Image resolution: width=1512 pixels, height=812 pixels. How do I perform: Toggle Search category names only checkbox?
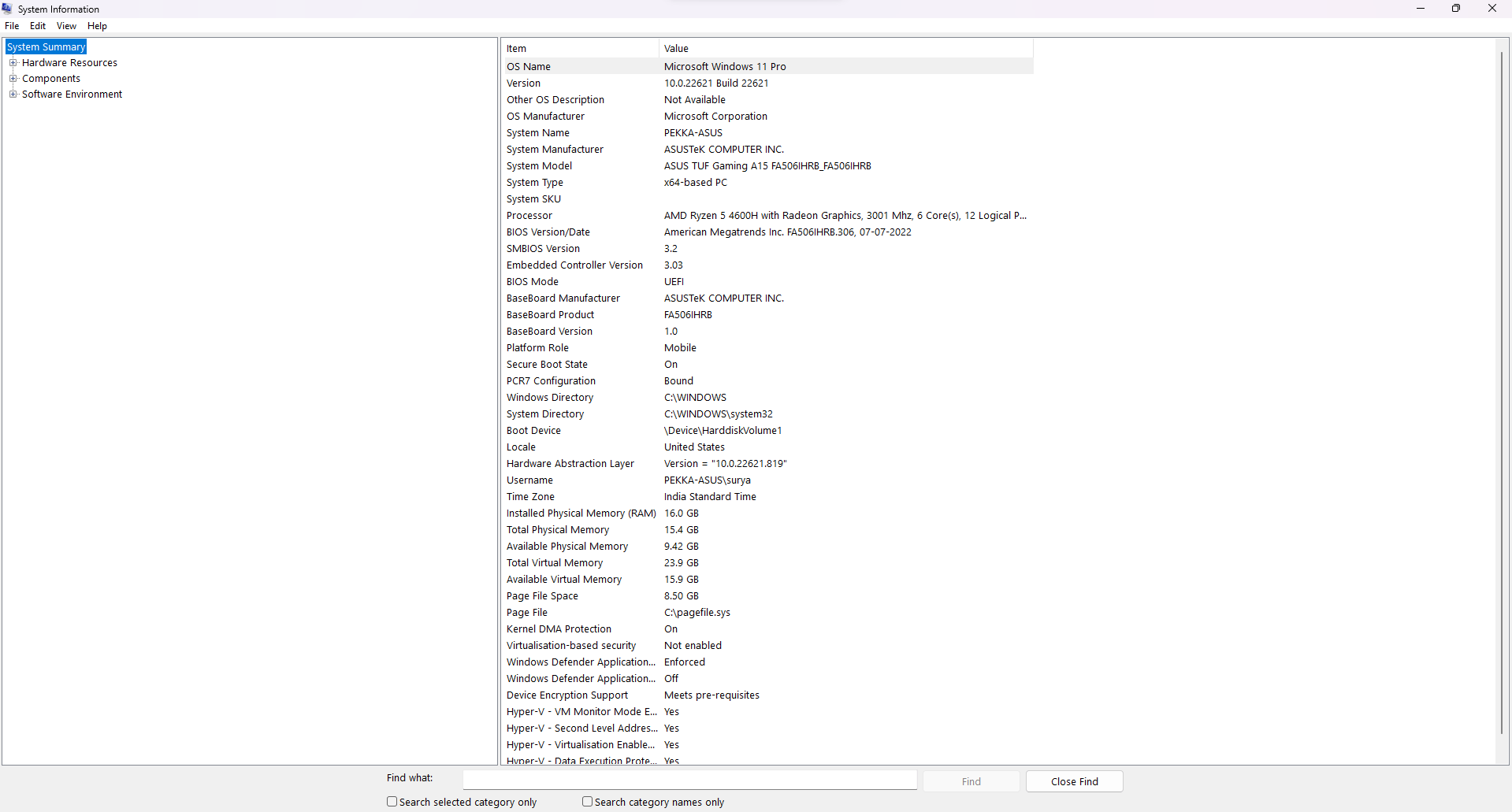click(x=587, y=802)
